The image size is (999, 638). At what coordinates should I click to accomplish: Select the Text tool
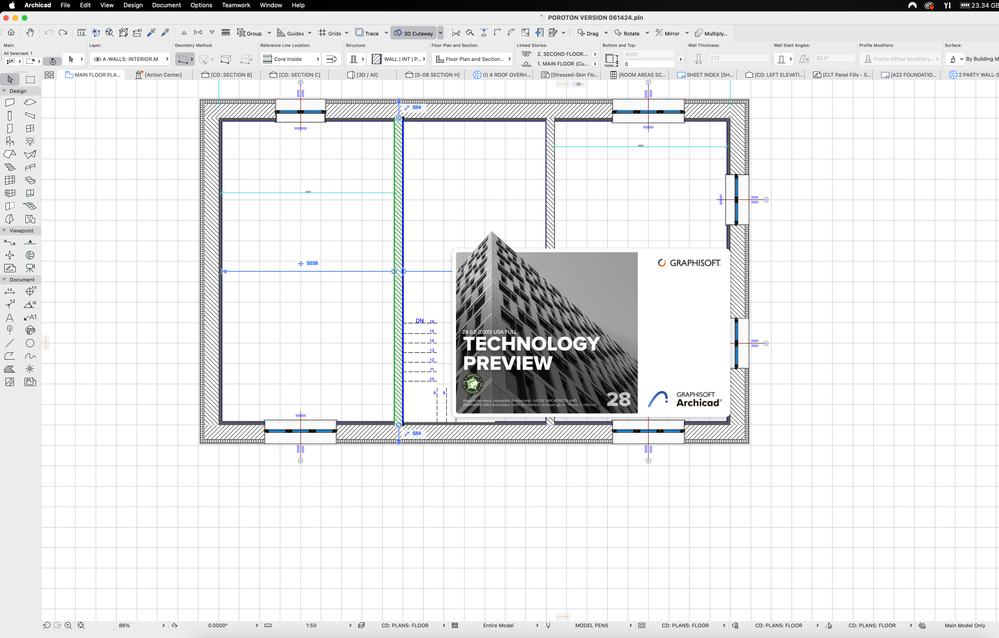coord(10,317)
